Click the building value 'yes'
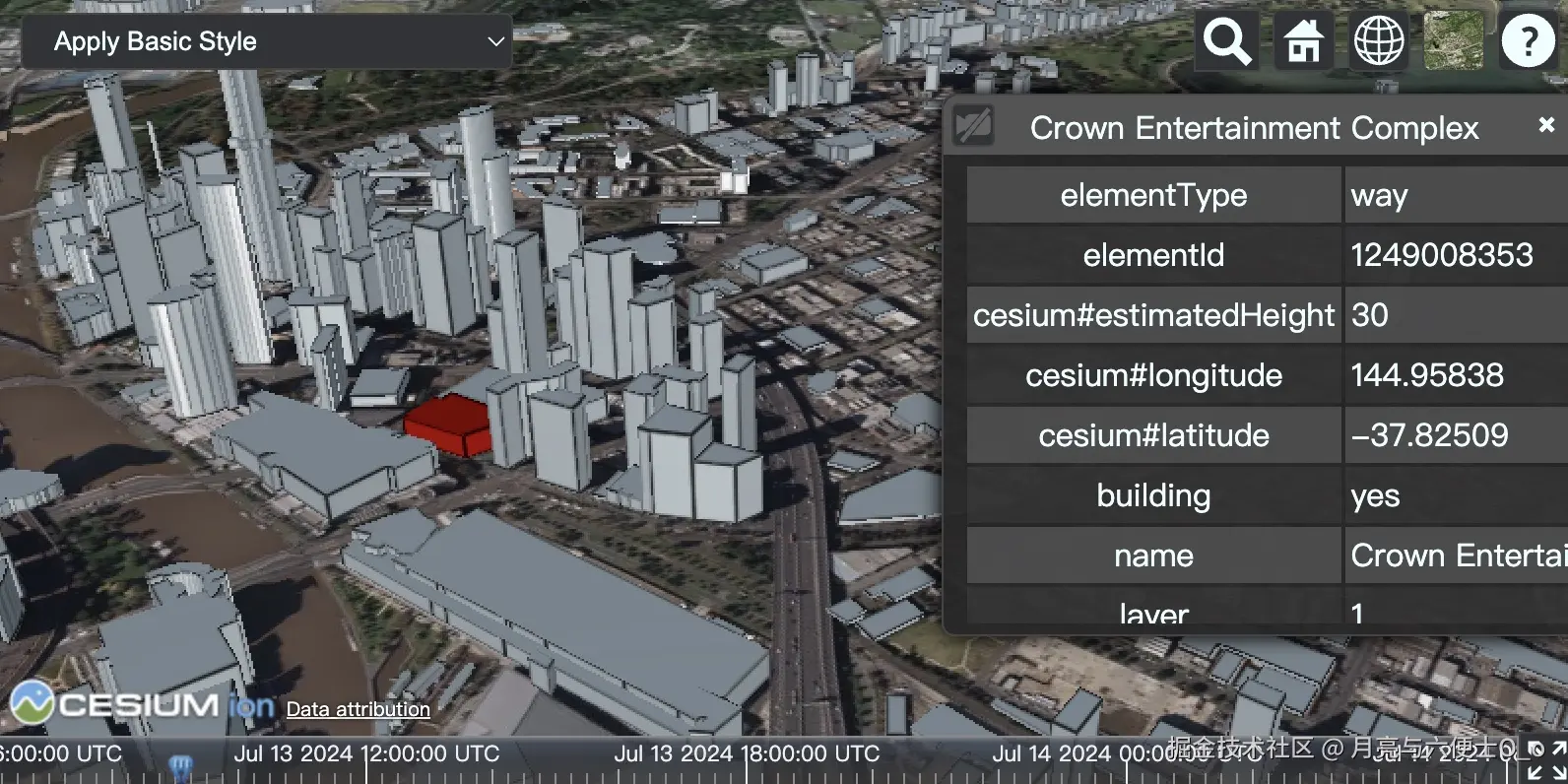The height and width of the screenshot is (784, 1568). [1375, 496]
